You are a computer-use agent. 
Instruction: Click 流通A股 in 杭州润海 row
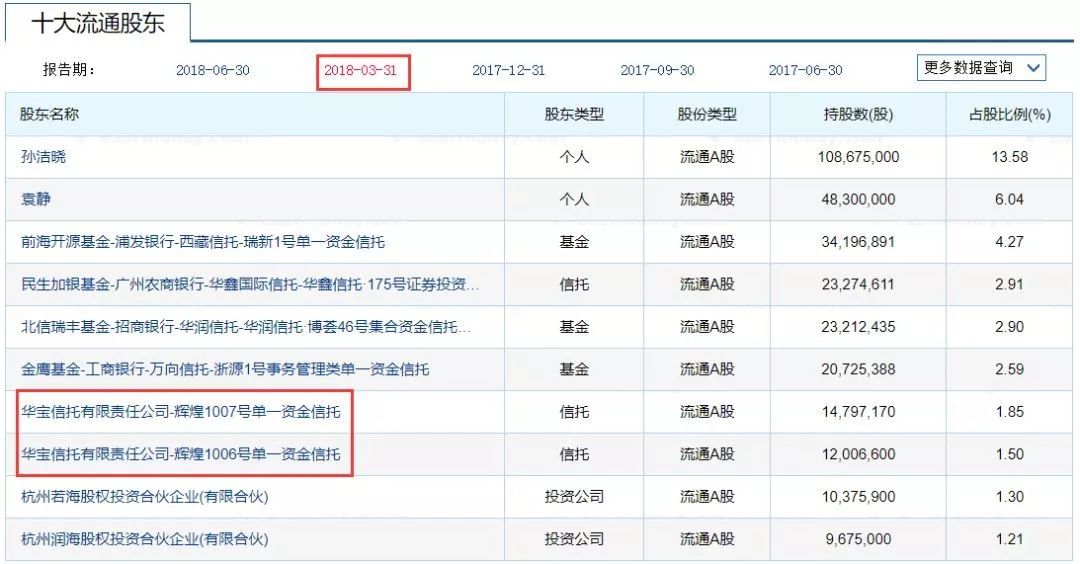click(707, 539)
